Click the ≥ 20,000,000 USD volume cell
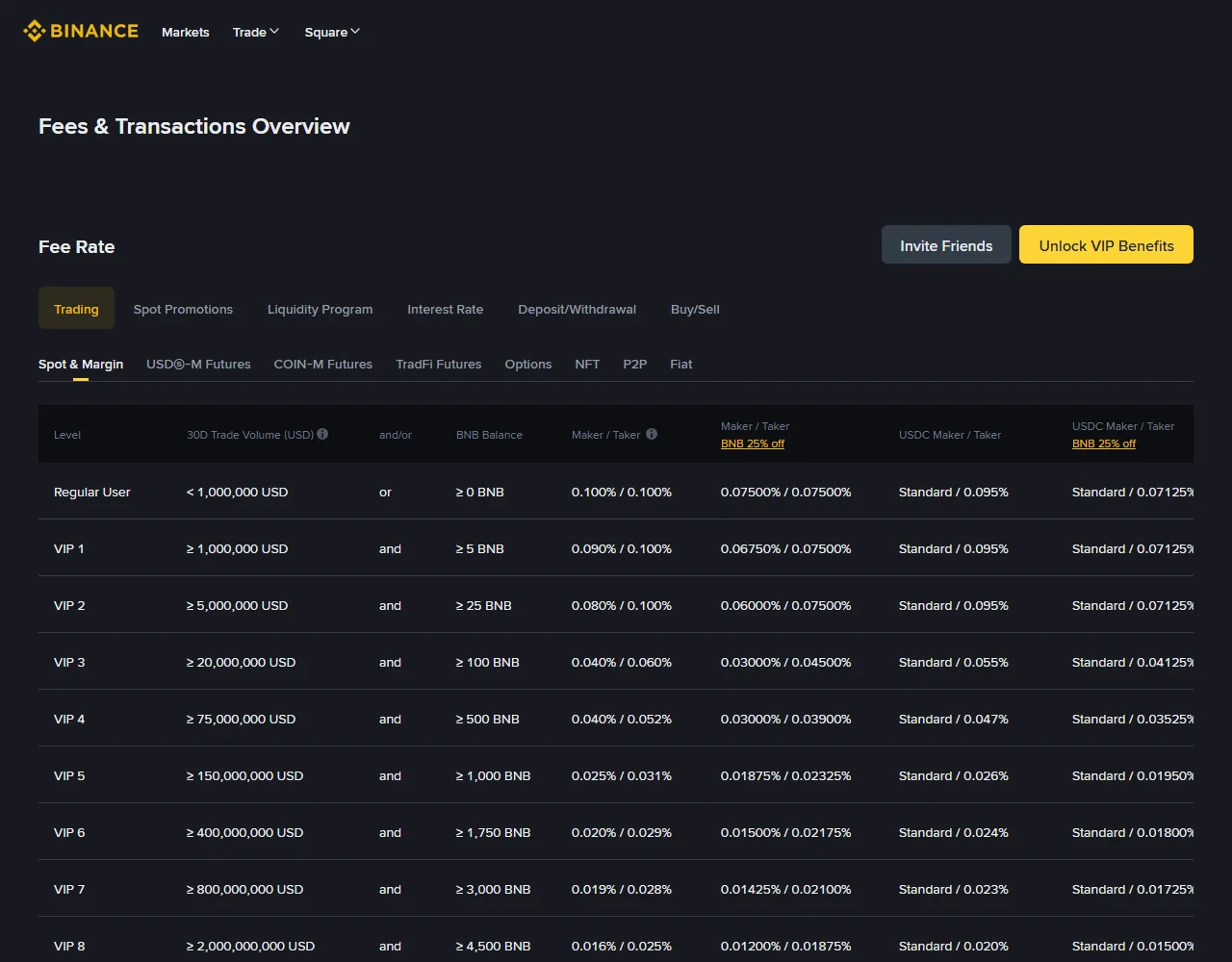The width and height of the screenshot is (1232, 962). (x=241, y=662)
